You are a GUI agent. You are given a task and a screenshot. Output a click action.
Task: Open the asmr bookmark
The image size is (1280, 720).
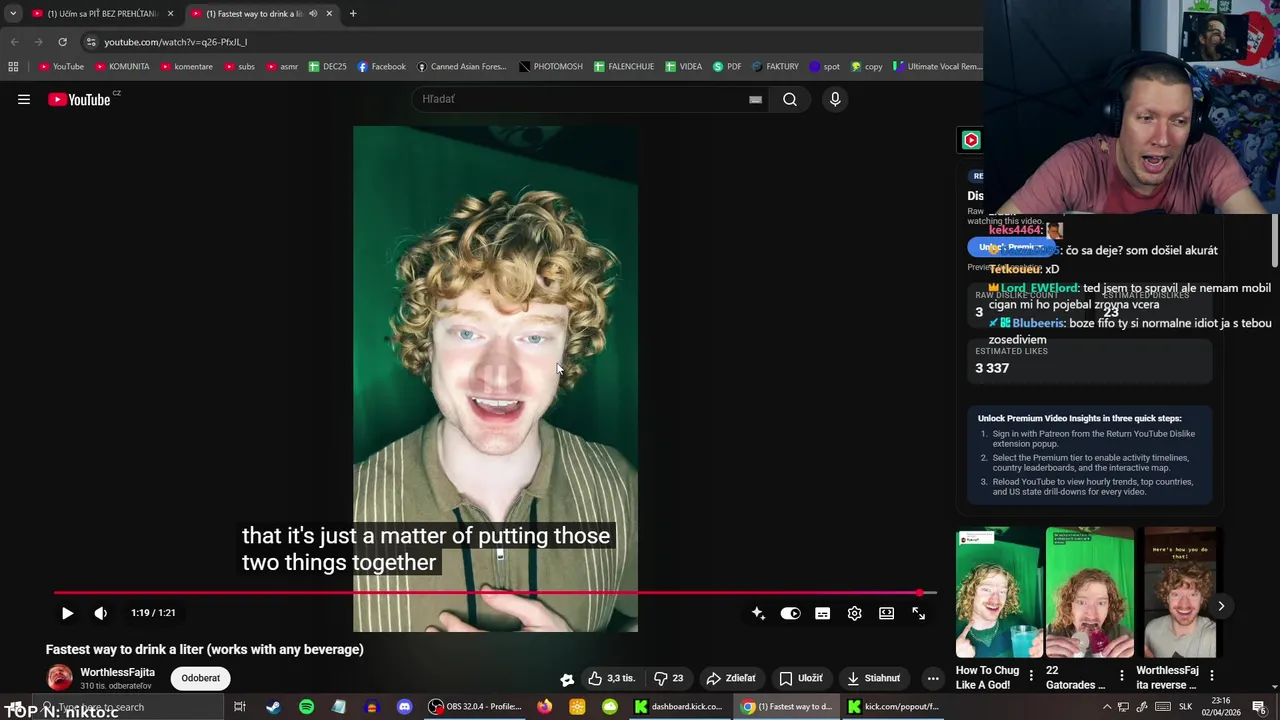tap(282, 67)
